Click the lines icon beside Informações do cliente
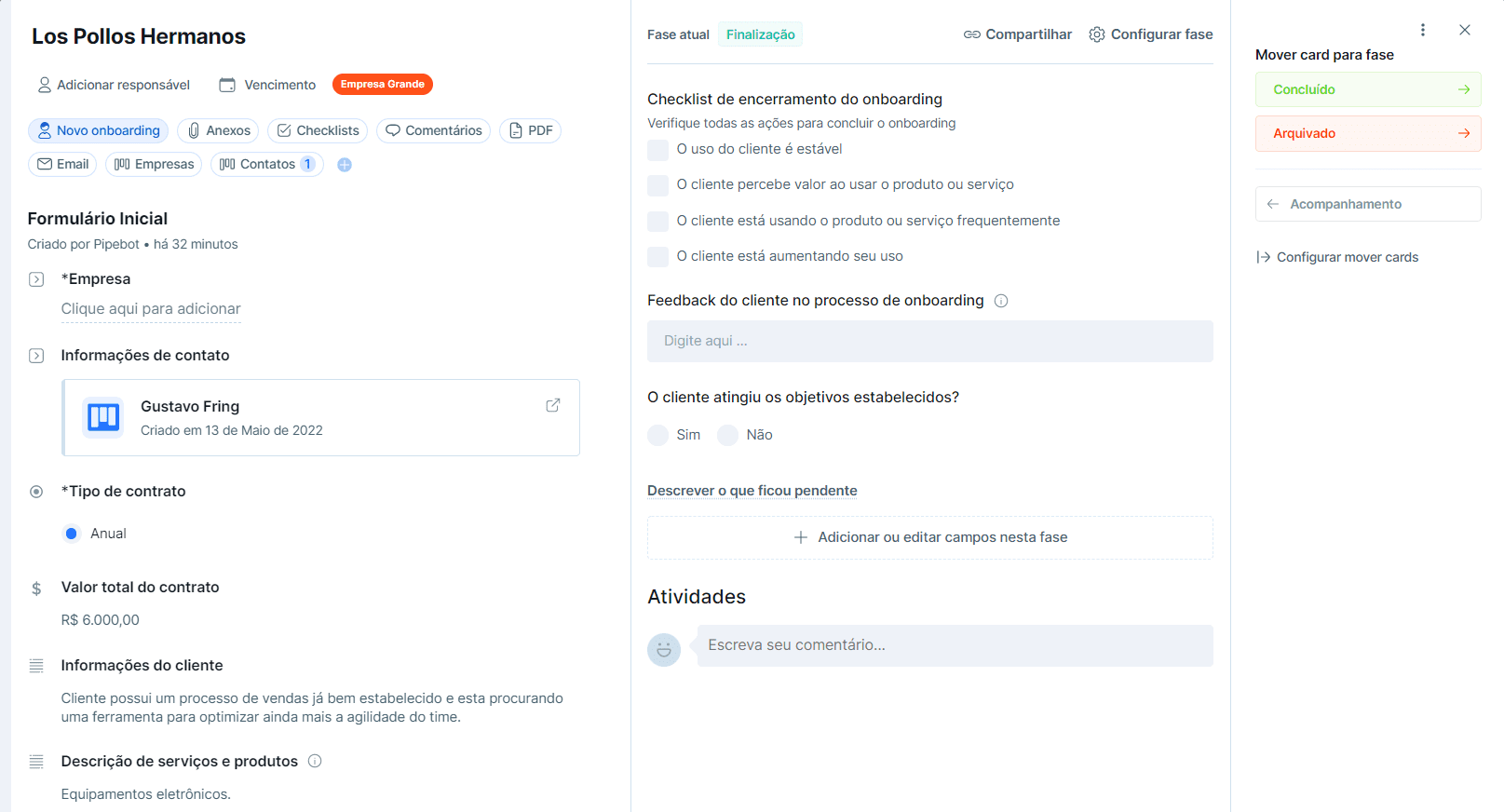Image resolution: width=1504 pixels, height=812 pixels. tap(36, 666)
